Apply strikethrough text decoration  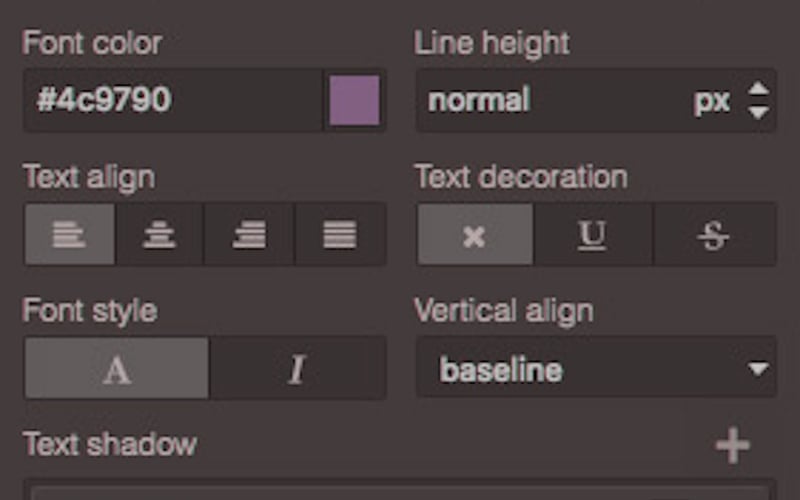click(x=714, y=235)
